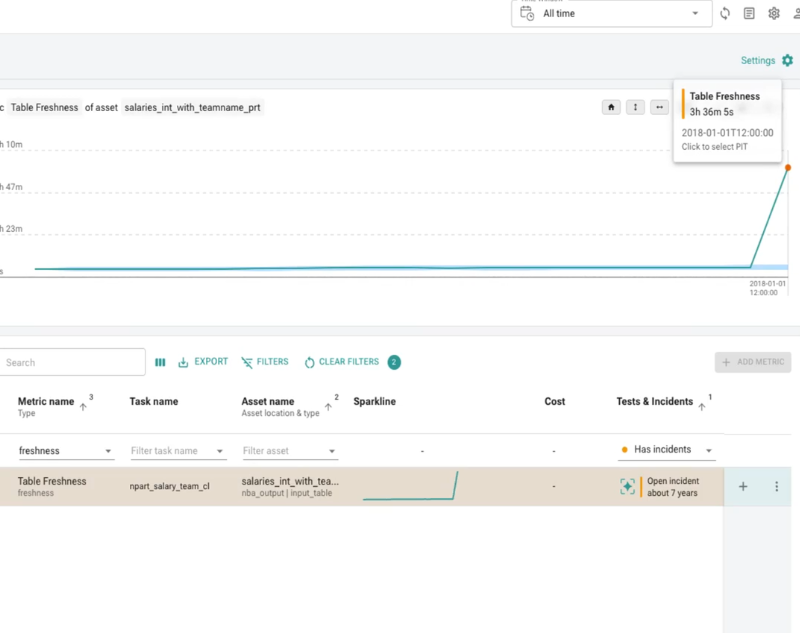Open the document log icon in header

pyautogui.click(x=749, y=13)
